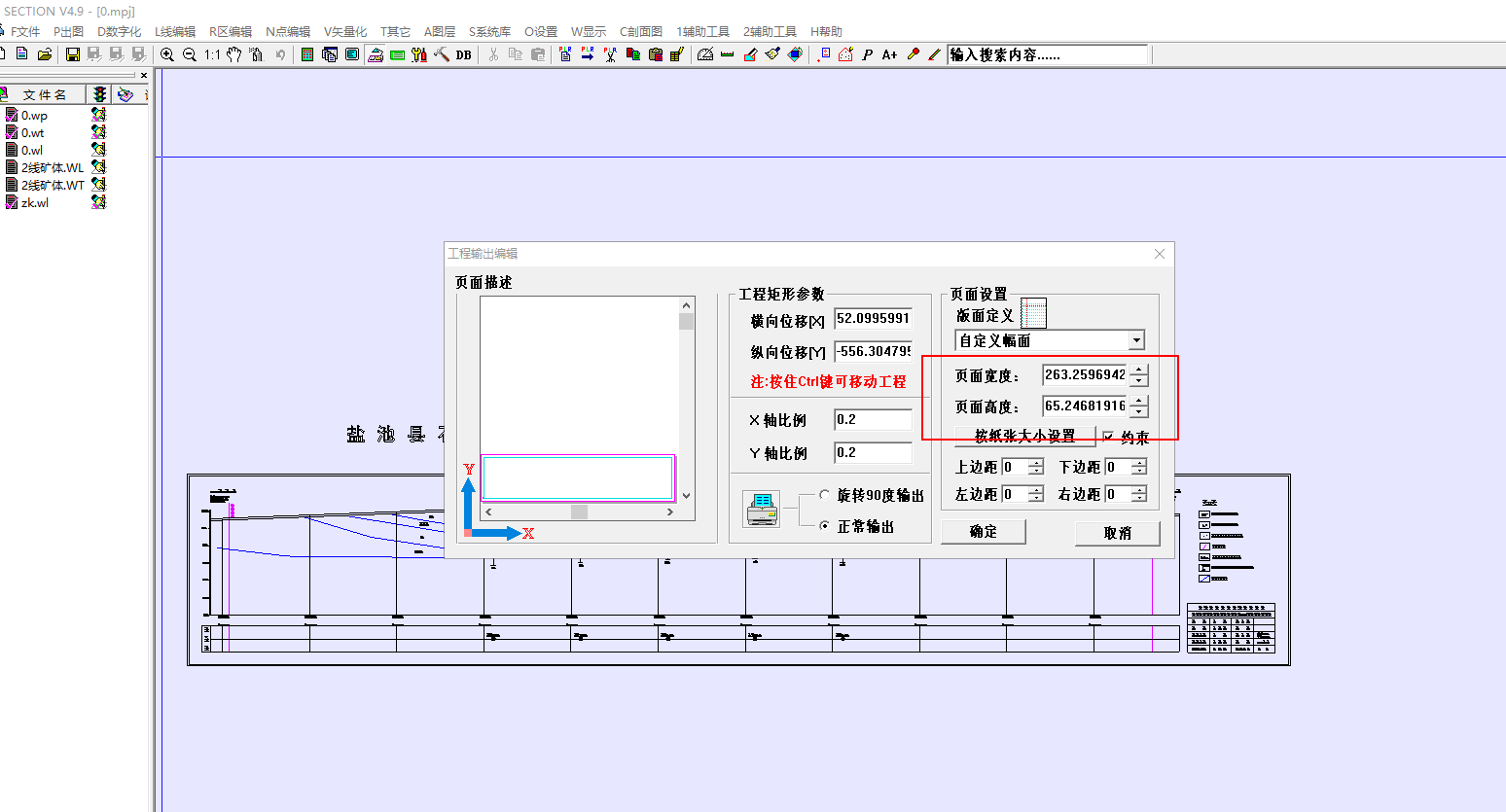Increase the bottom margin 下边距 spinner
The width and height of the screenshot is (1506, 812).
click(1139, 463)
